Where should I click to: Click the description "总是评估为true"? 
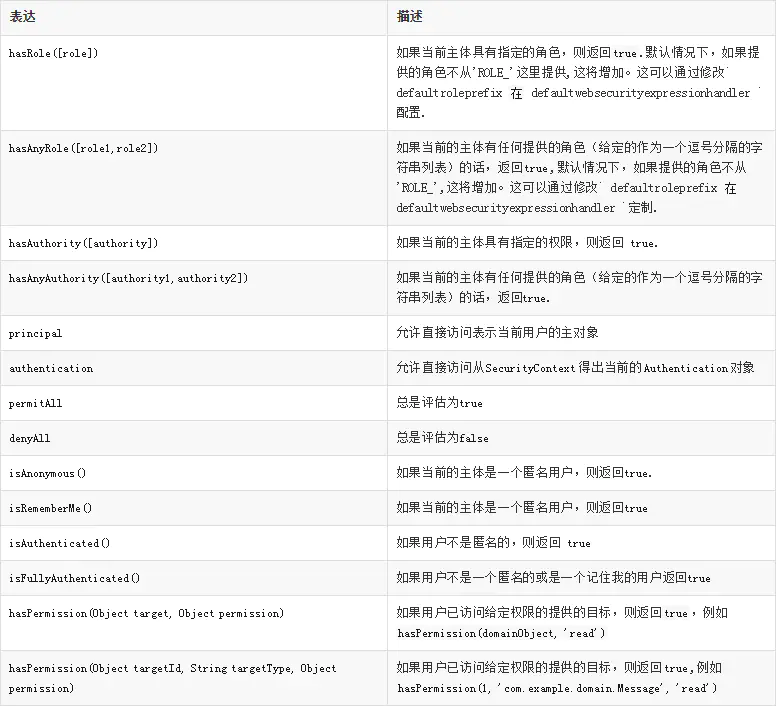[x=439, y=403]
